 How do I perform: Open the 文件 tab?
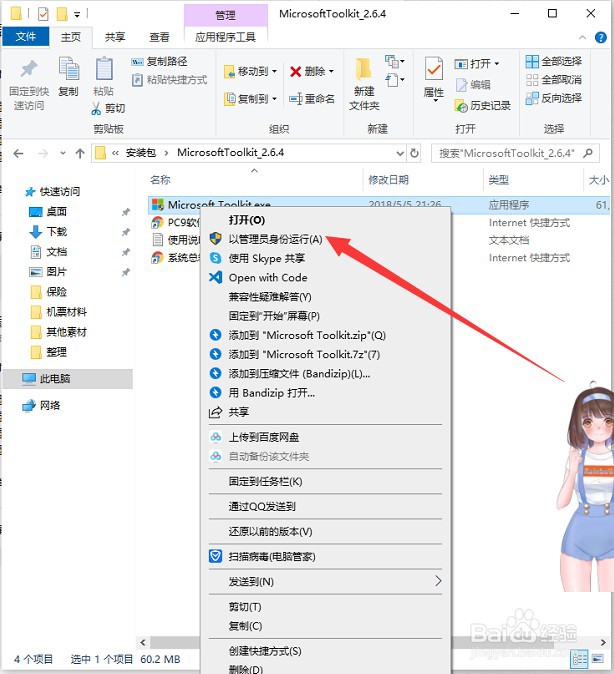point(26,37)
